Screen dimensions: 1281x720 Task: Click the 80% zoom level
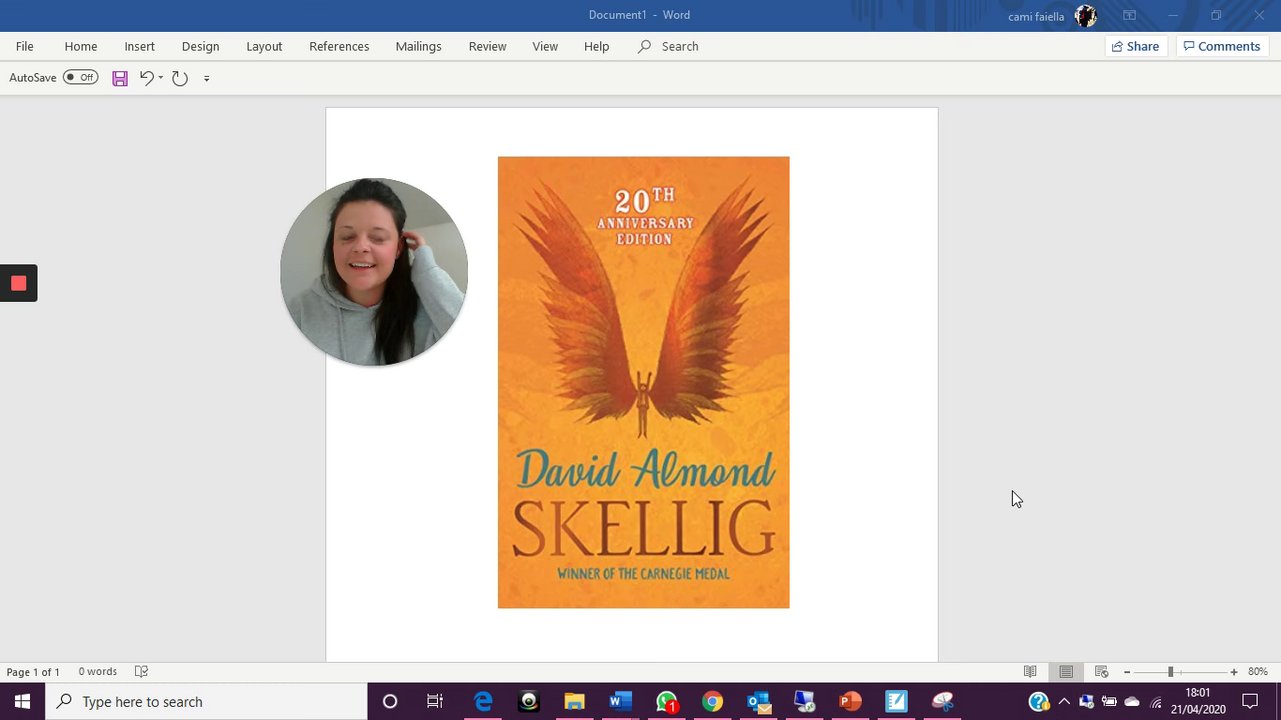[x=1258, y=672]
